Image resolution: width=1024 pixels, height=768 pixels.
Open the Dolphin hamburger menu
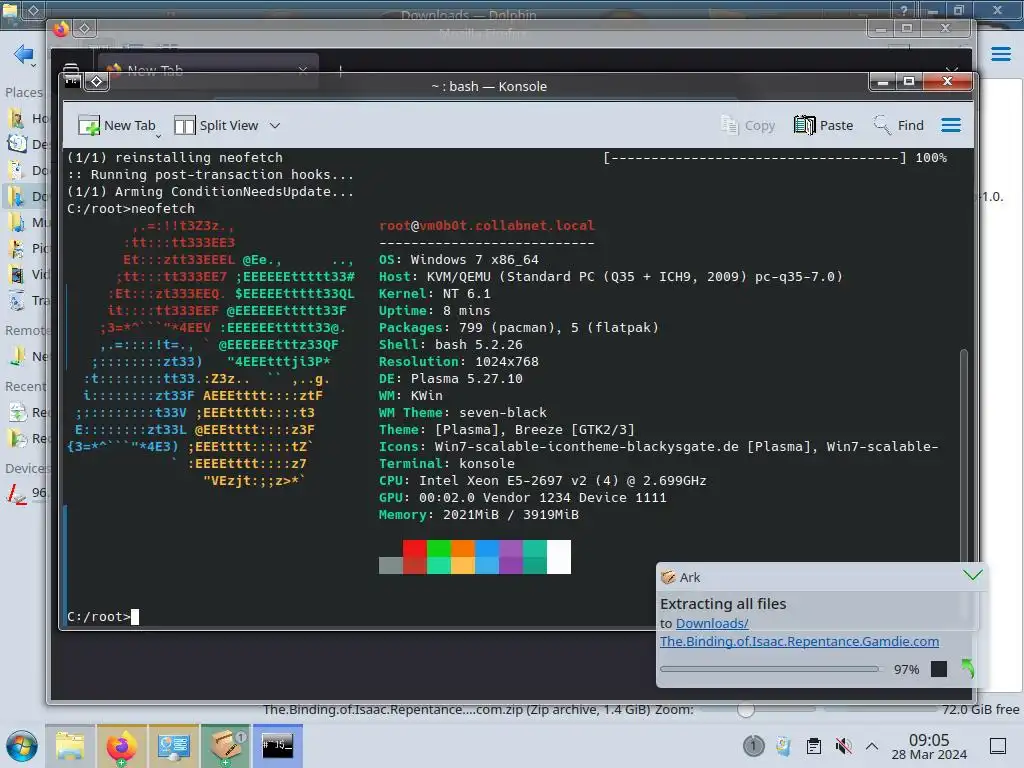click(1000, 54)
